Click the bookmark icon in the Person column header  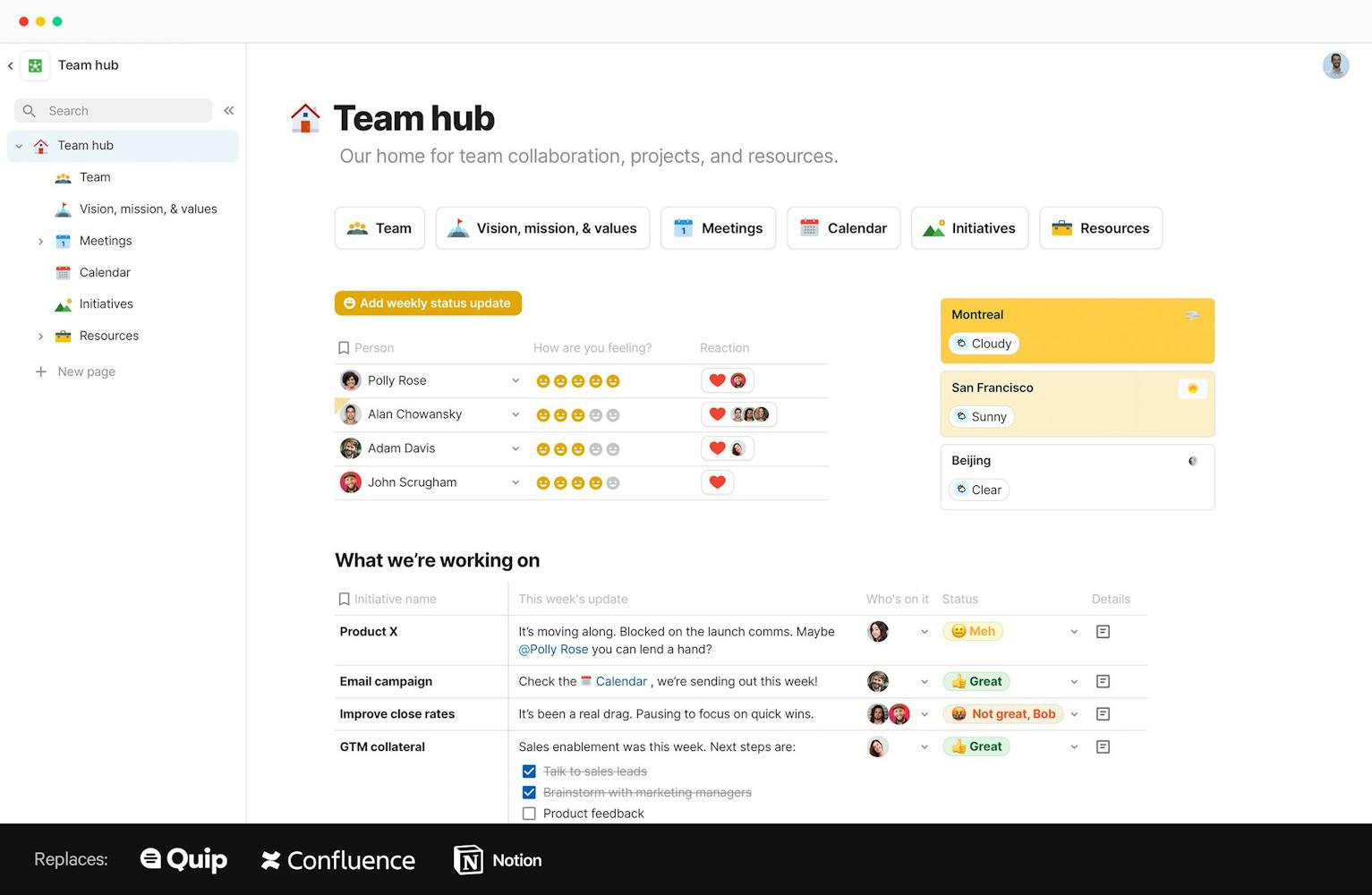(344, 347)
